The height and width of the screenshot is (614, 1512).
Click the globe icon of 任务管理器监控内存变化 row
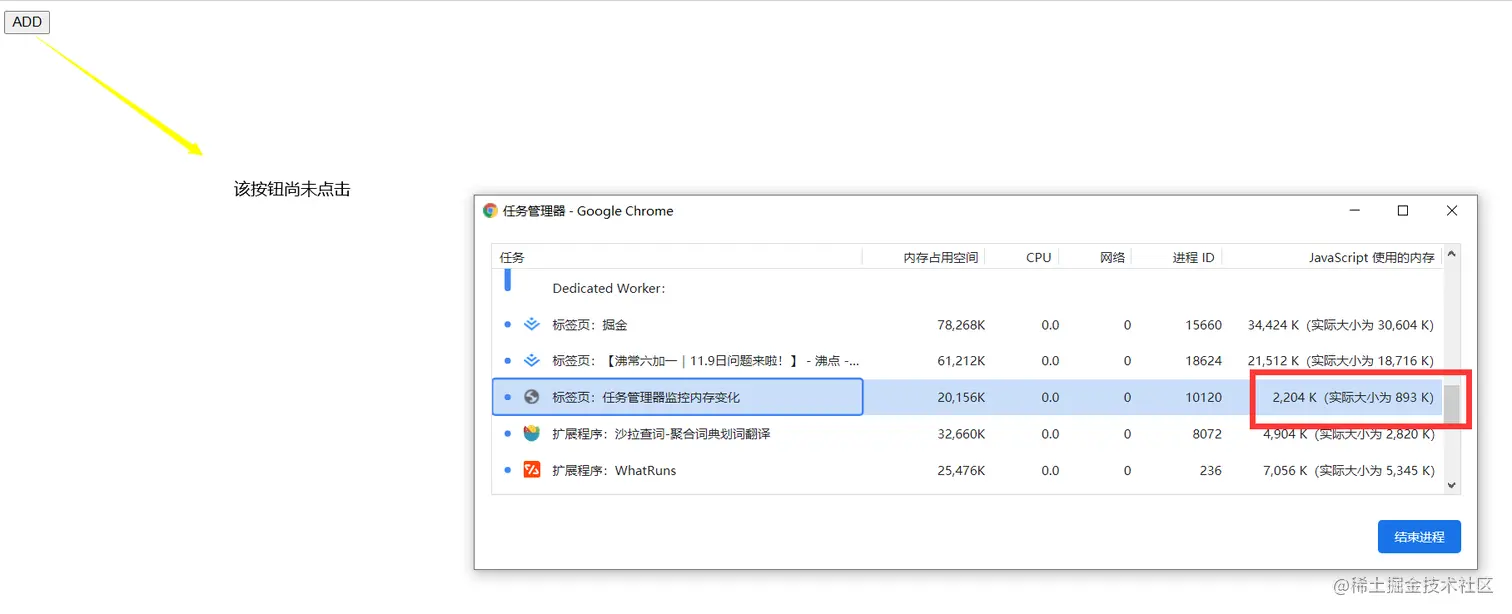click(532, 397)
